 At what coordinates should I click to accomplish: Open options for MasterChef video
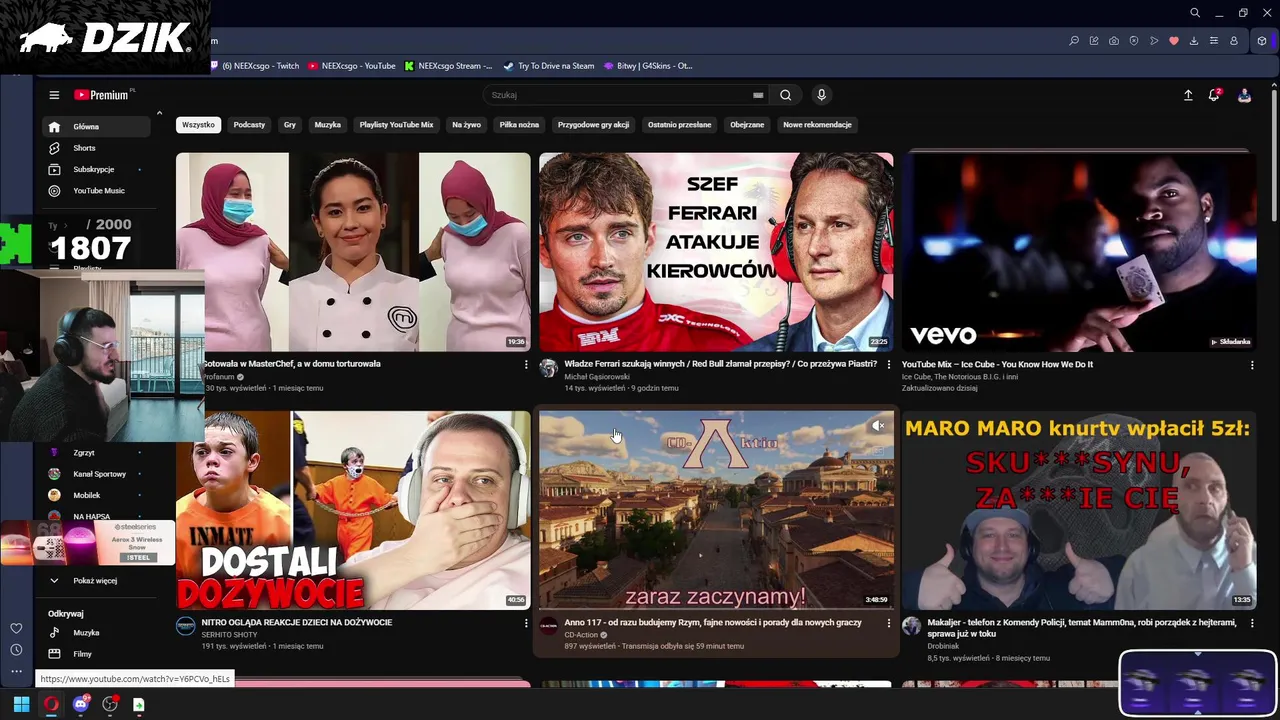tap(526, 365)
